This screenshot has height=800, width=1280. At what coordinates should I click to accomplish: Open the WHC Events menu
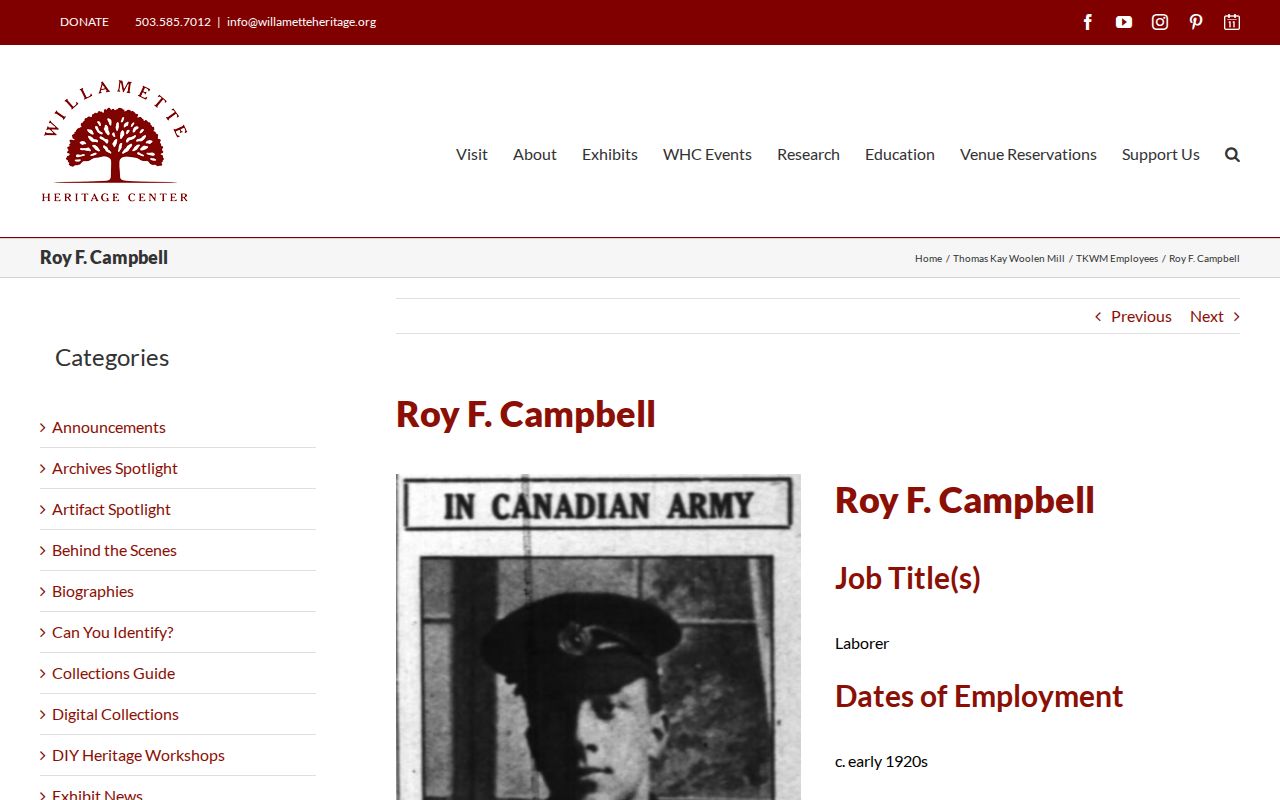[707, 154]
